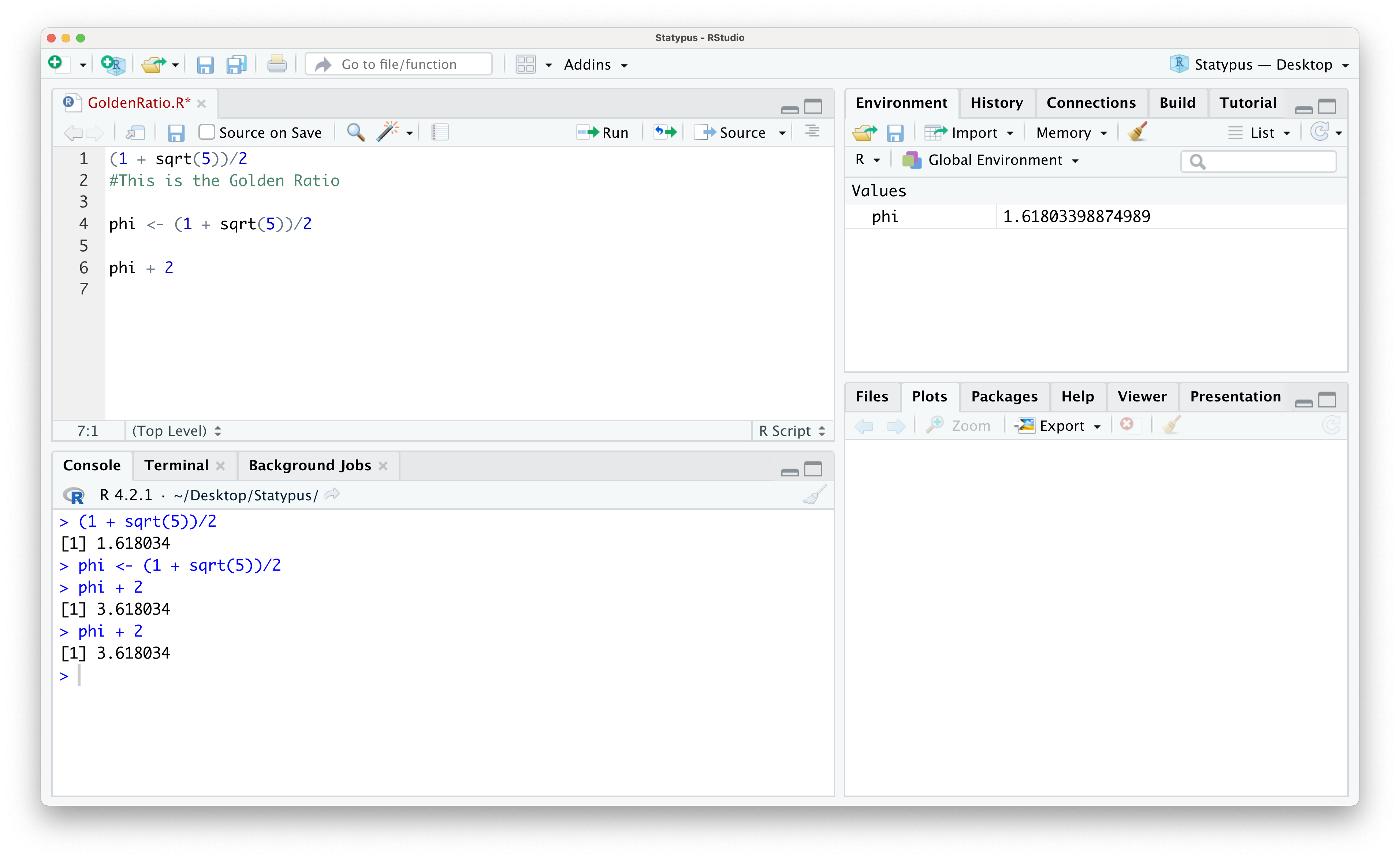Screen dimensions: 1400x860
Task: Re-run the previous code region
Action: coord(664,131)
